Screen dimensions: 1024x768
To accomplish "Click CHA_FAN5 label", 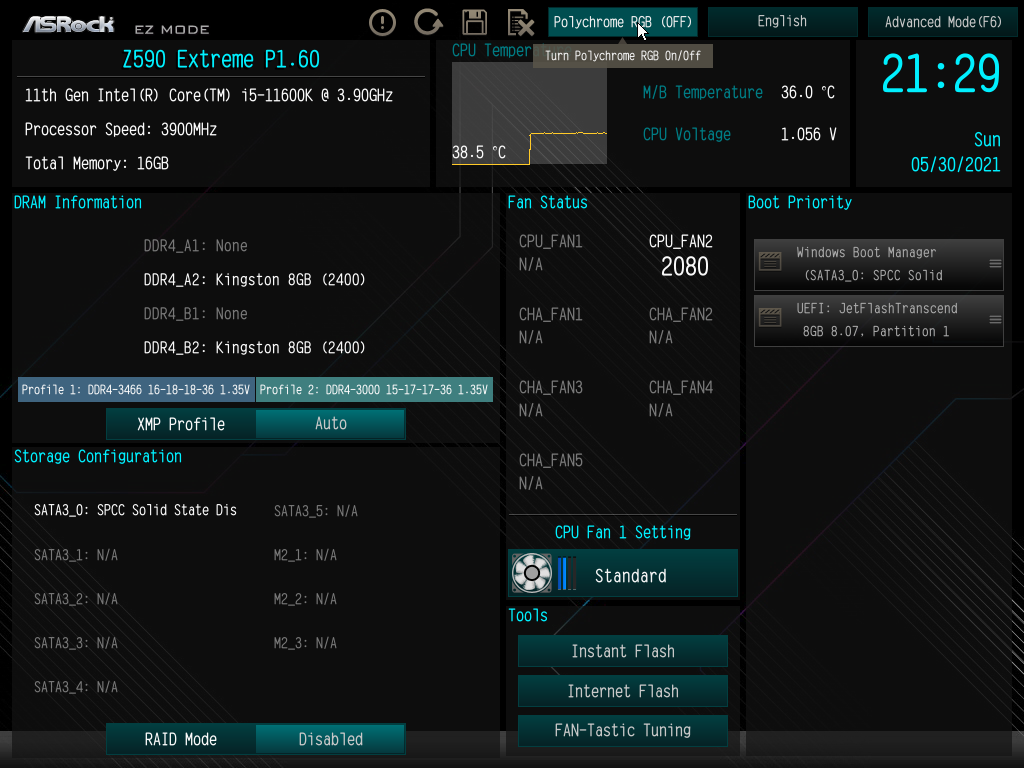I will (551, 461).
